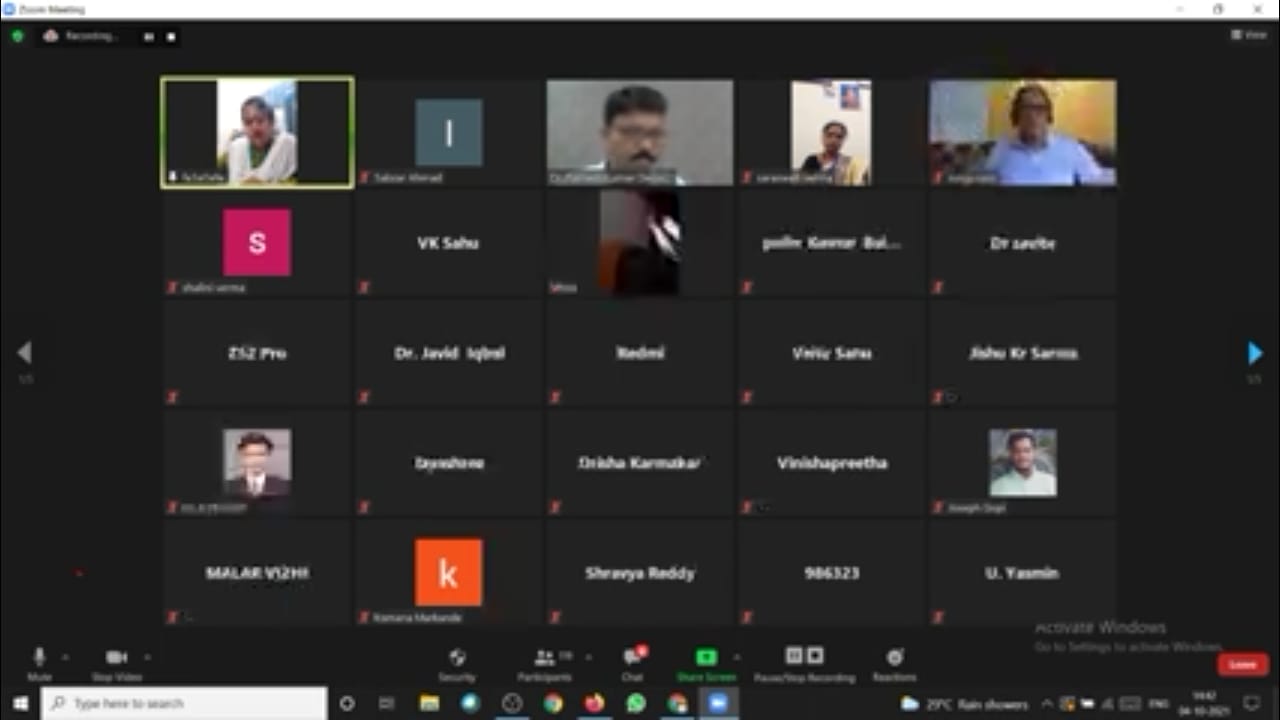Open the View layout menu
The image size is (1280, 720).
click(x=1248, y=35)
